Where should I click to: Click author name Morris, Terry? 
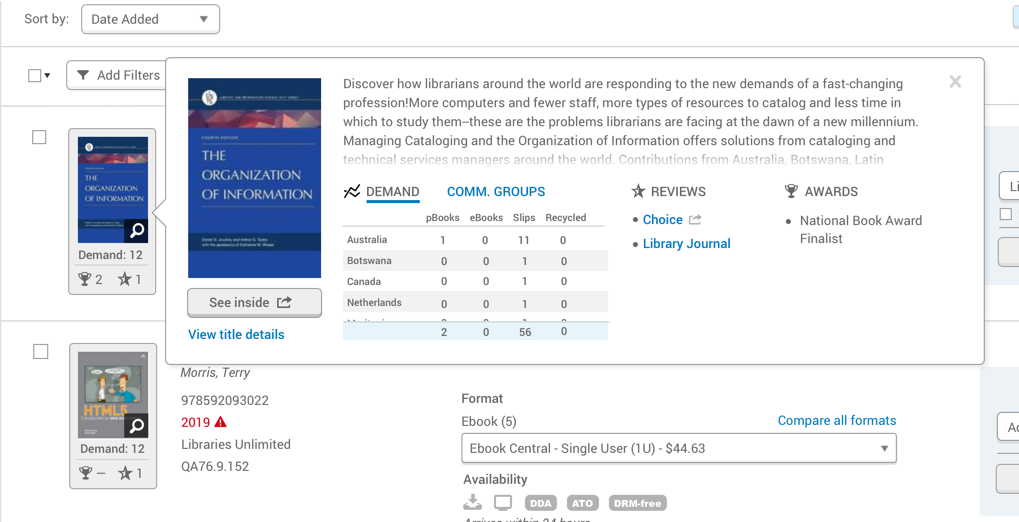point(215,373)
